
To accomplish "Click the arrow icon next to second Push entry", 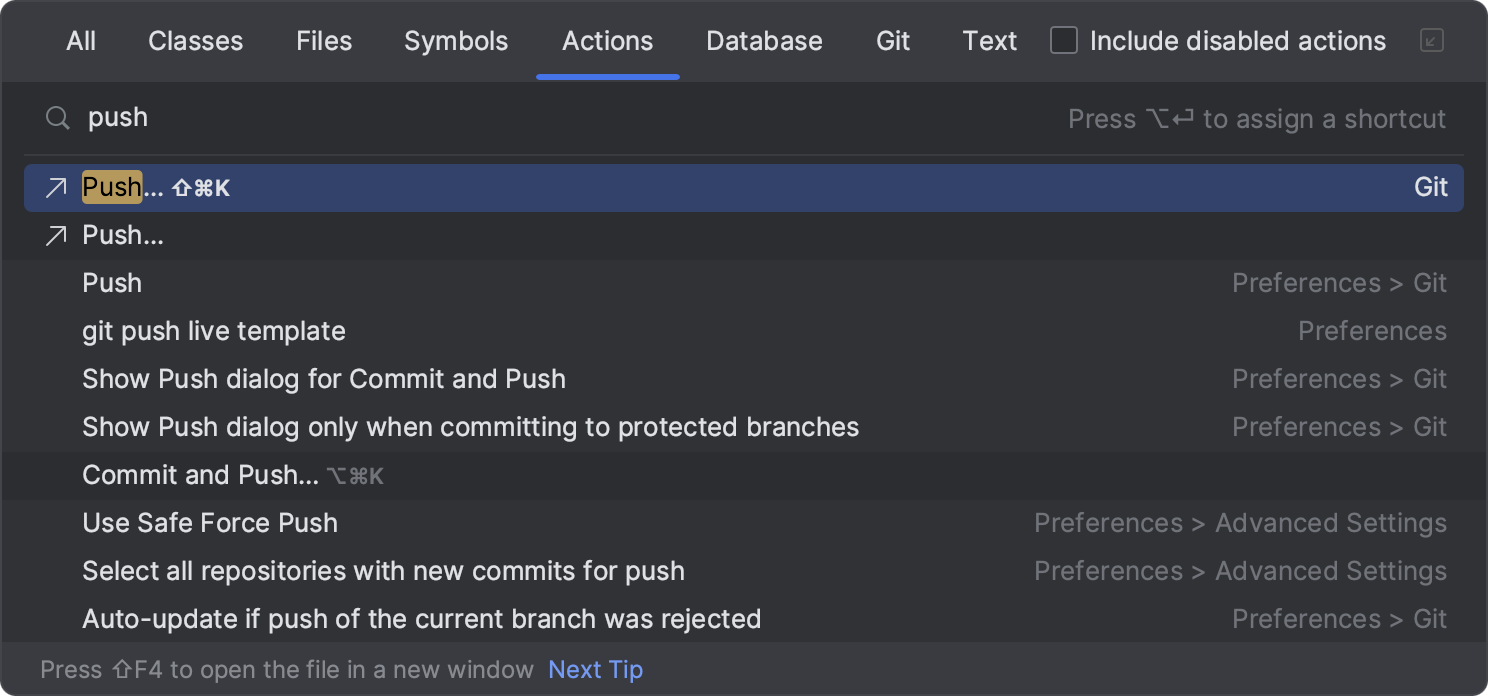I will coord(56,235).
